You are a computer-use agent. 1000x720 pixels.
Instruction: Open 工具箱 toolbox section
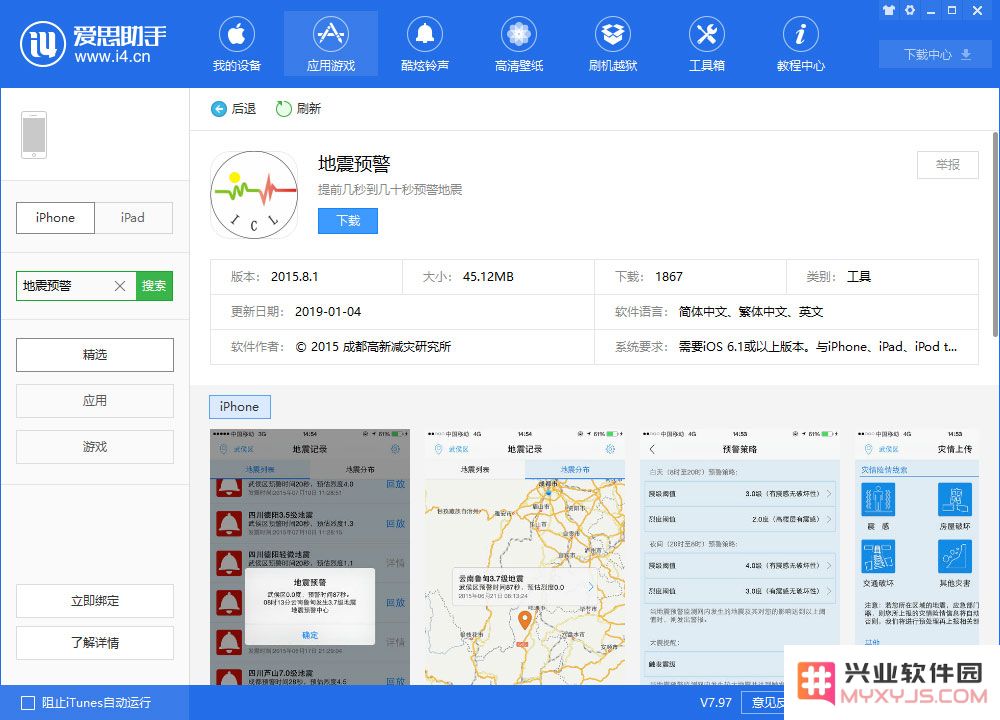pyautogui.click(x=707, y=45)
